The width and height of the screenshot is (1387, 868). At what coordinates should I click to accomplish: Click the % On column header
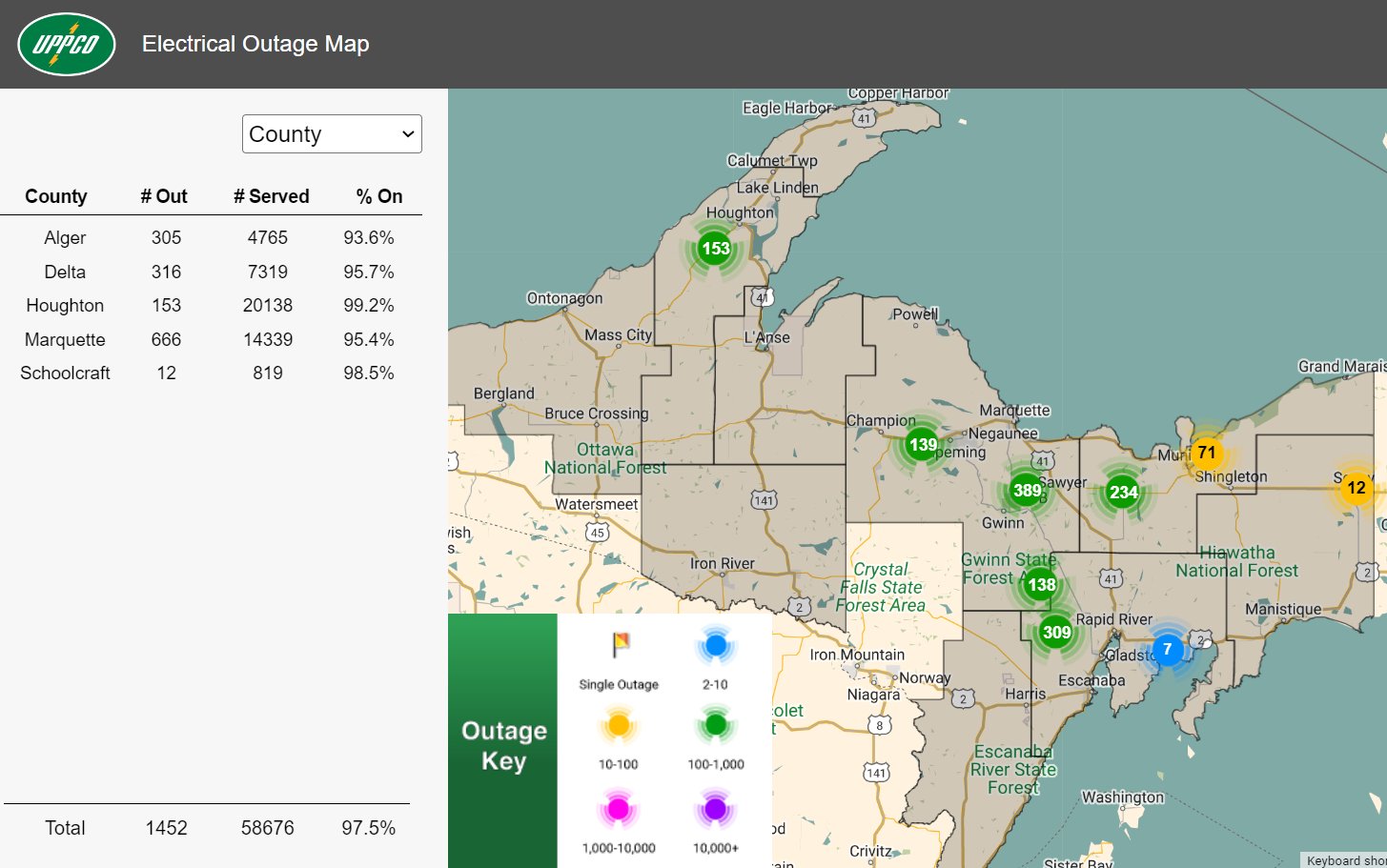[379, 196]
